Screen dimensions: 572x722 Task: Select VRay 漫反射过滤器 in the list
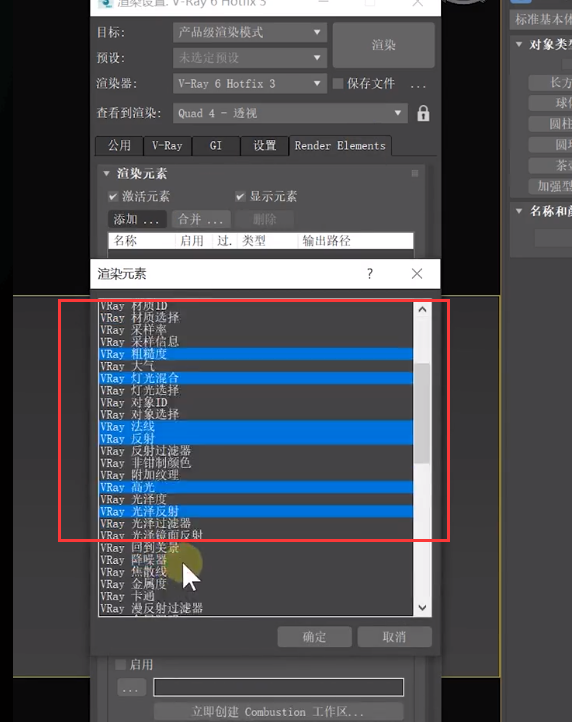pyautogui.click(x=256, y=608)
